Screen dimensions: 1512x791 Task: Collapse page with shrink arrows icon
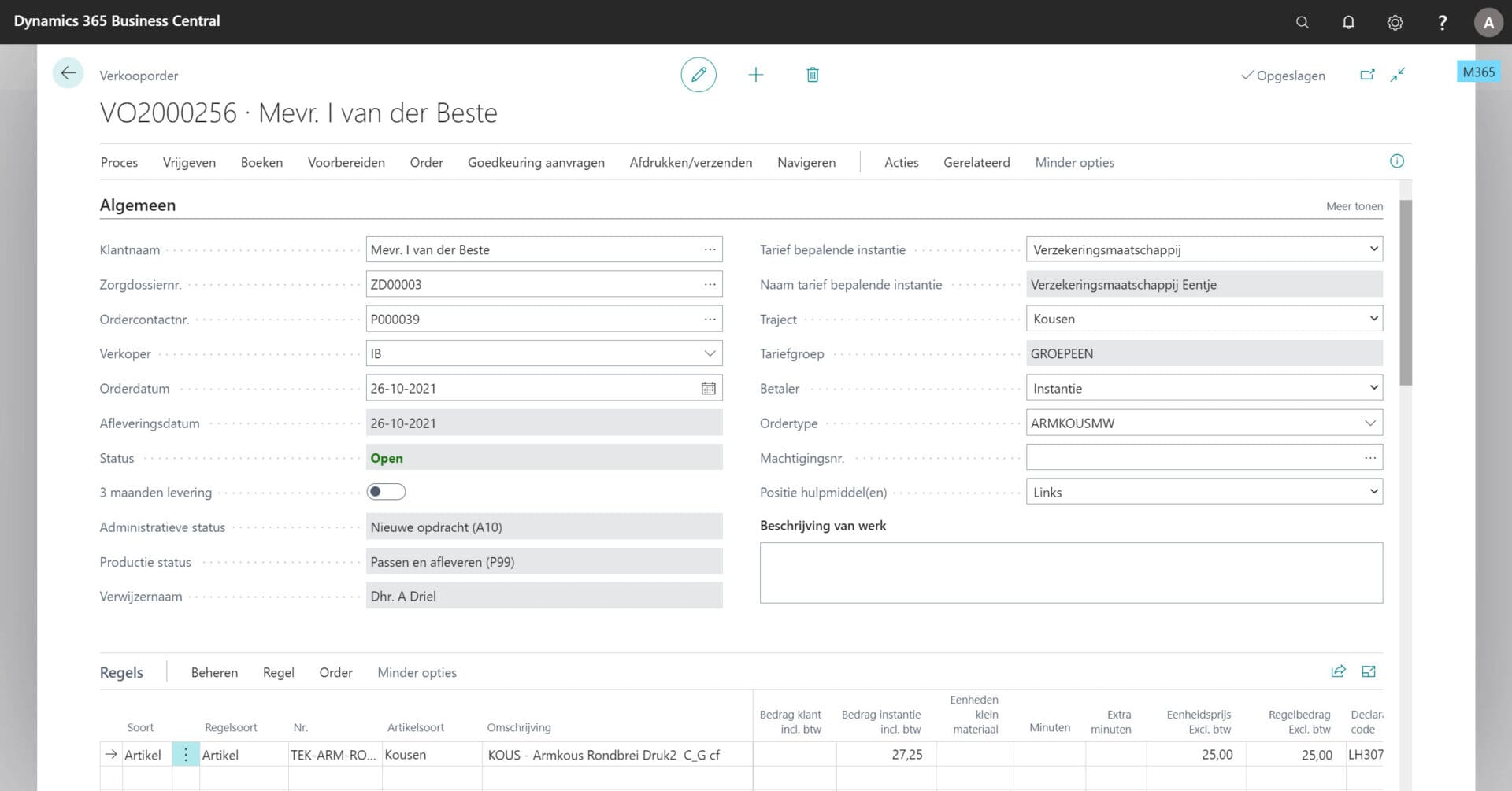(1398, 75)
